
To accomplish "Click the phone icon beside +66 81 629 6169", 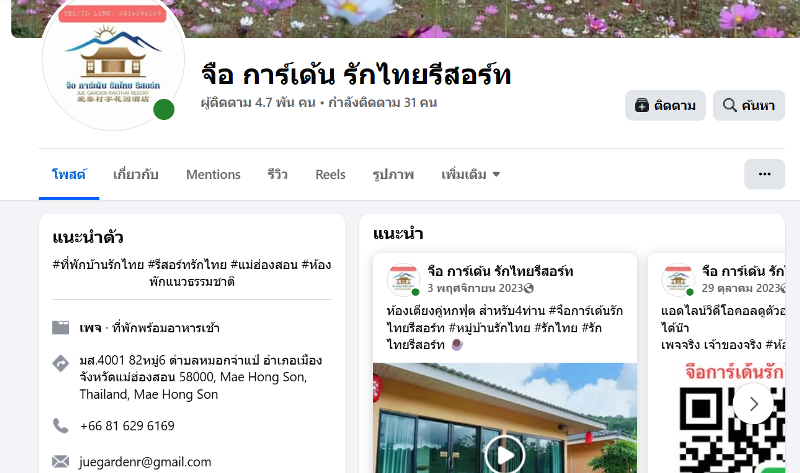I will tap(60, 426).
